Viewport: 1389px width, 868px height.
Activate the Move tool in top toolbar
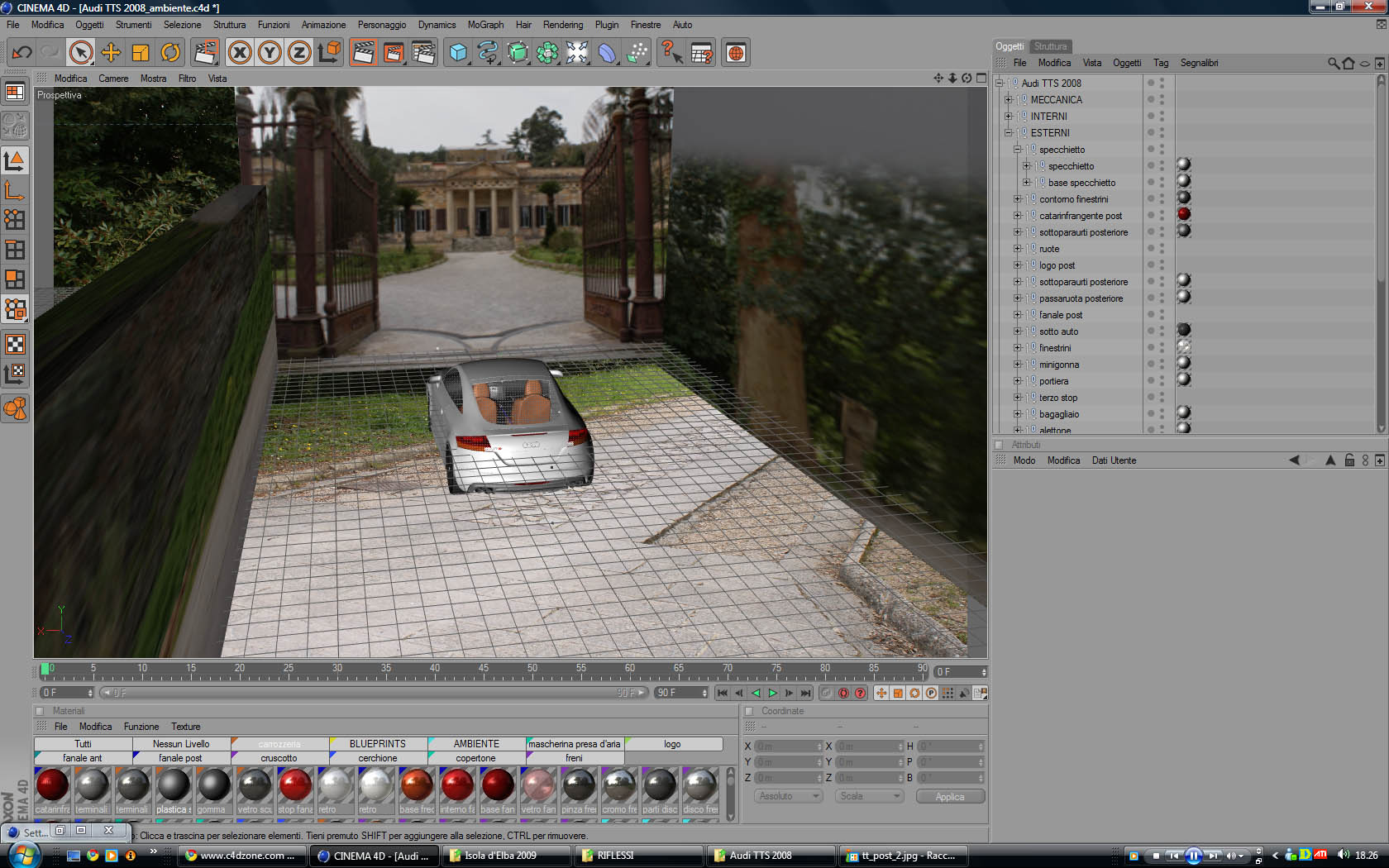(x=111, y=53)
